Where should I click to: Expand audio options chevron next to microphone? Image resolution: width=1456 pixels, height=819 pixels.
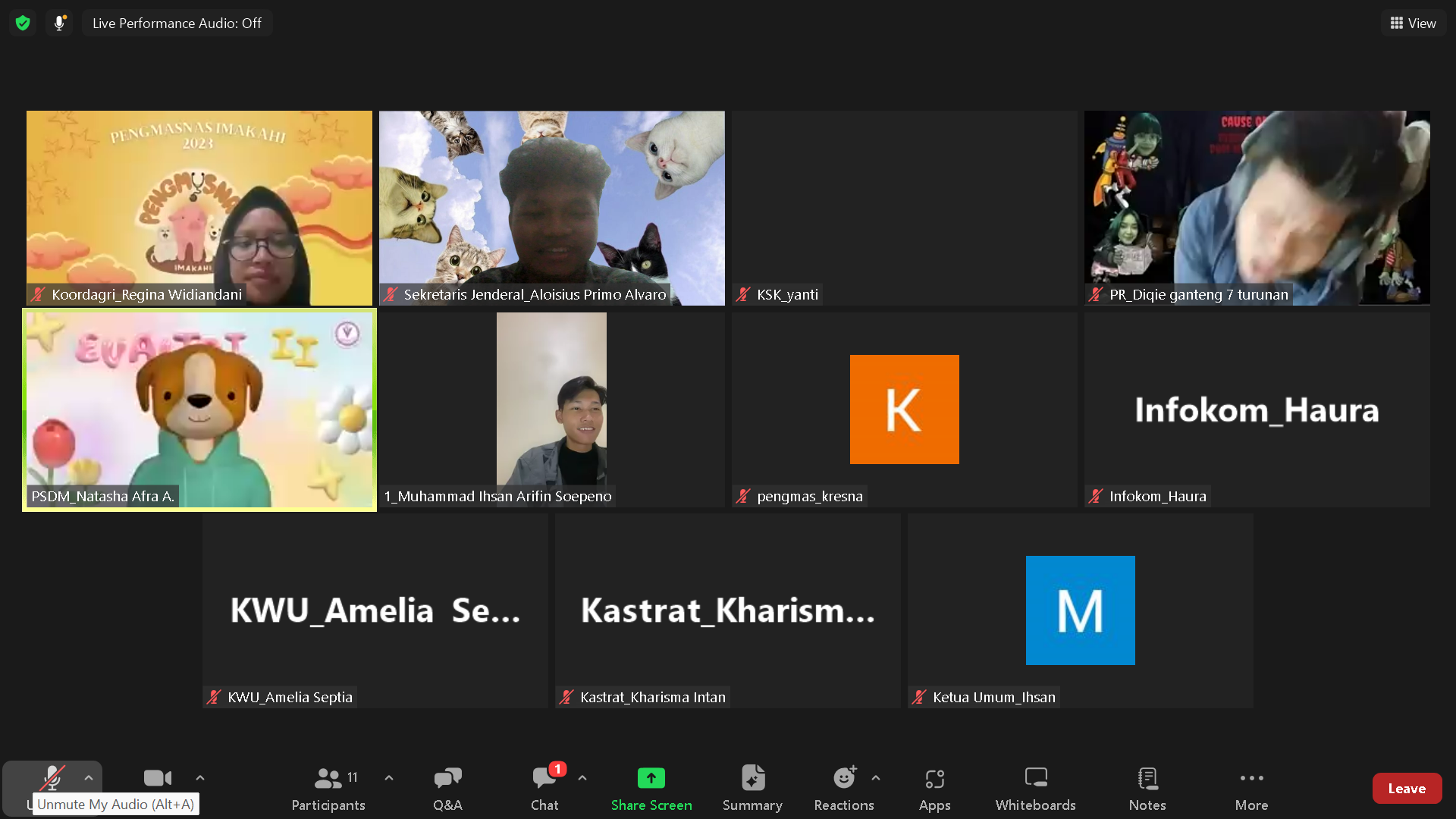89,778
